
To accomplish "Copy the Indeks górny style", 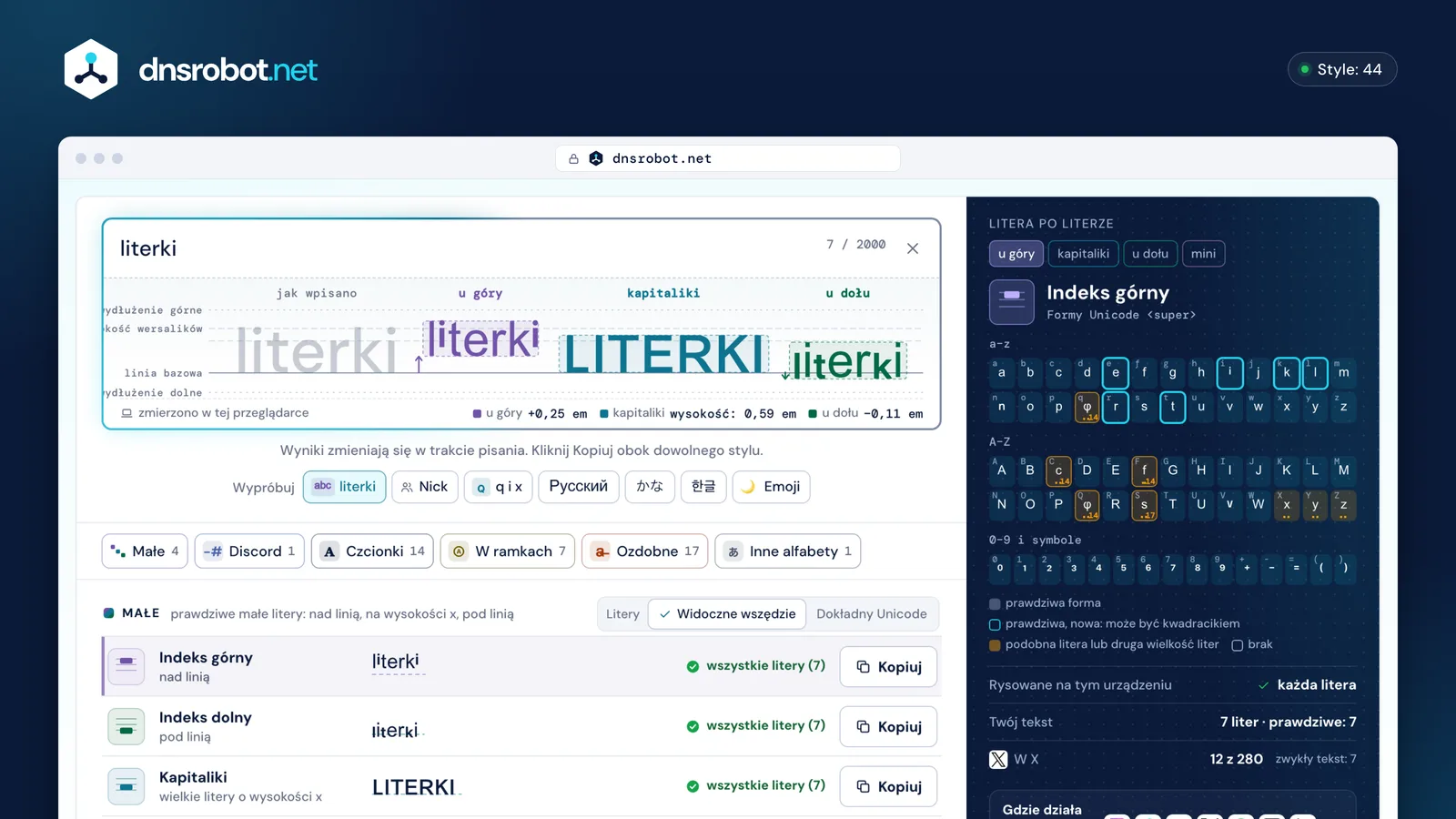I will 888,667.
